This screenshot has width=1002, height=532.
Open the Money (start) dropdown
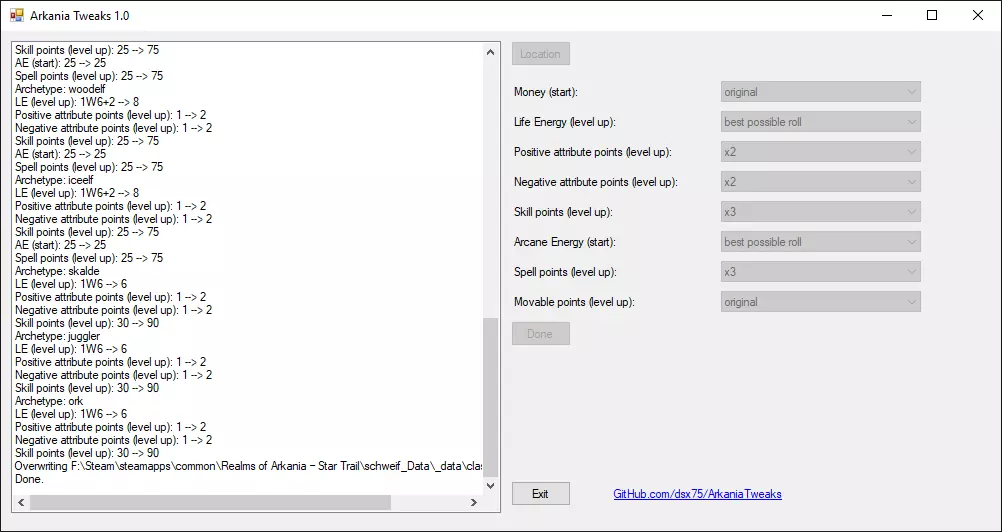(x=821, y=91)
